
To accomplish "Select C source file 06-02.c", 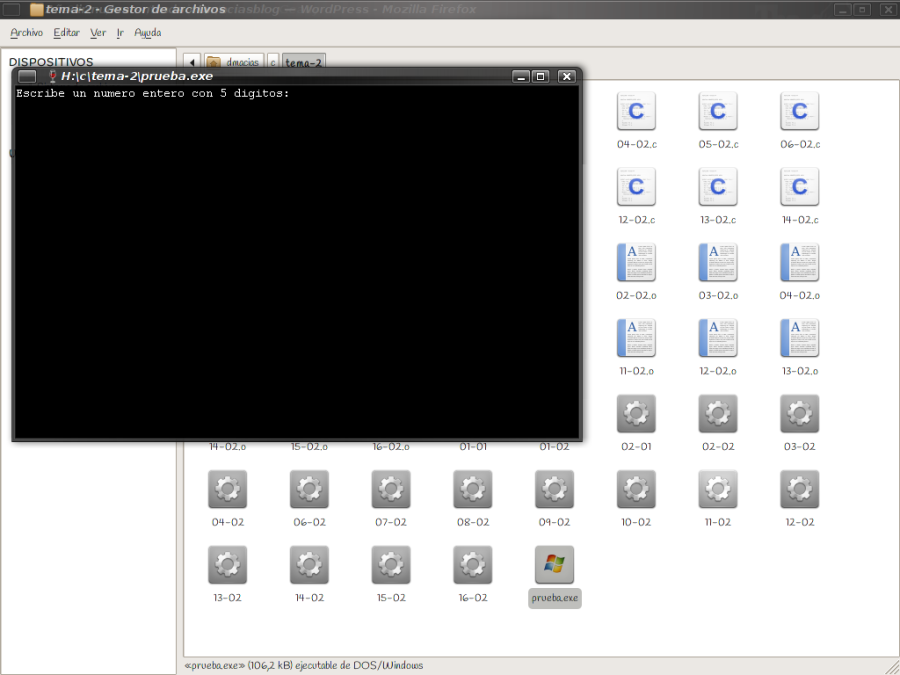I will pos(799,111).
